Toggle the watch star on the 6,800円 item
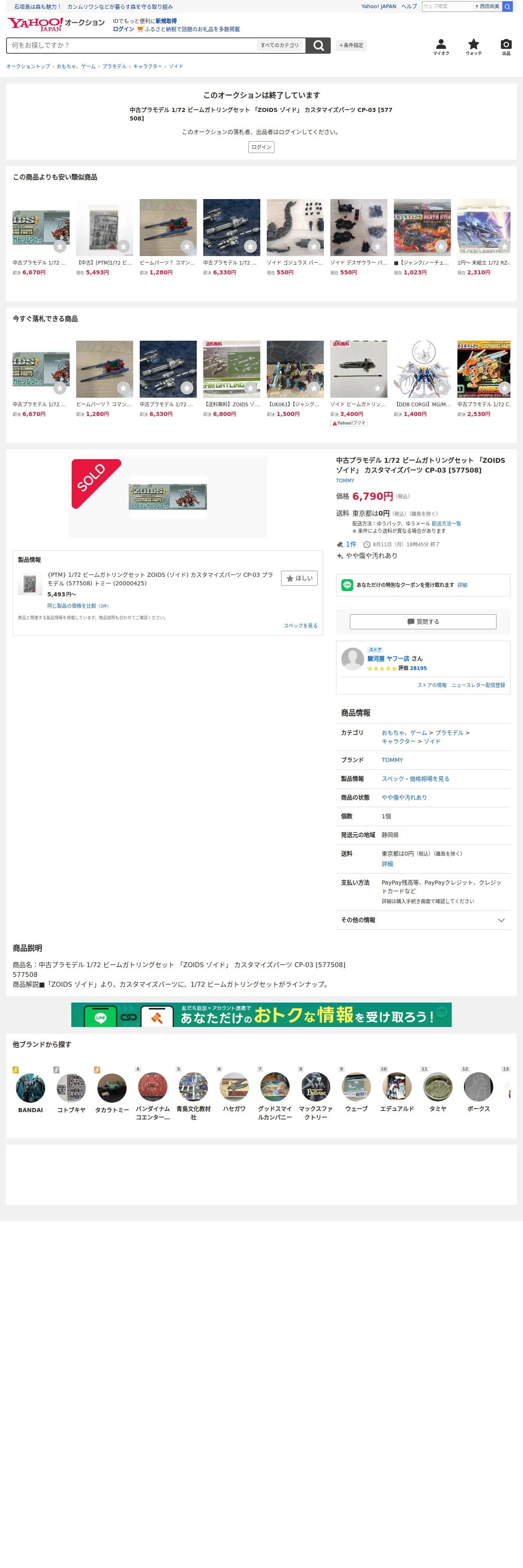 coord(250,388)
